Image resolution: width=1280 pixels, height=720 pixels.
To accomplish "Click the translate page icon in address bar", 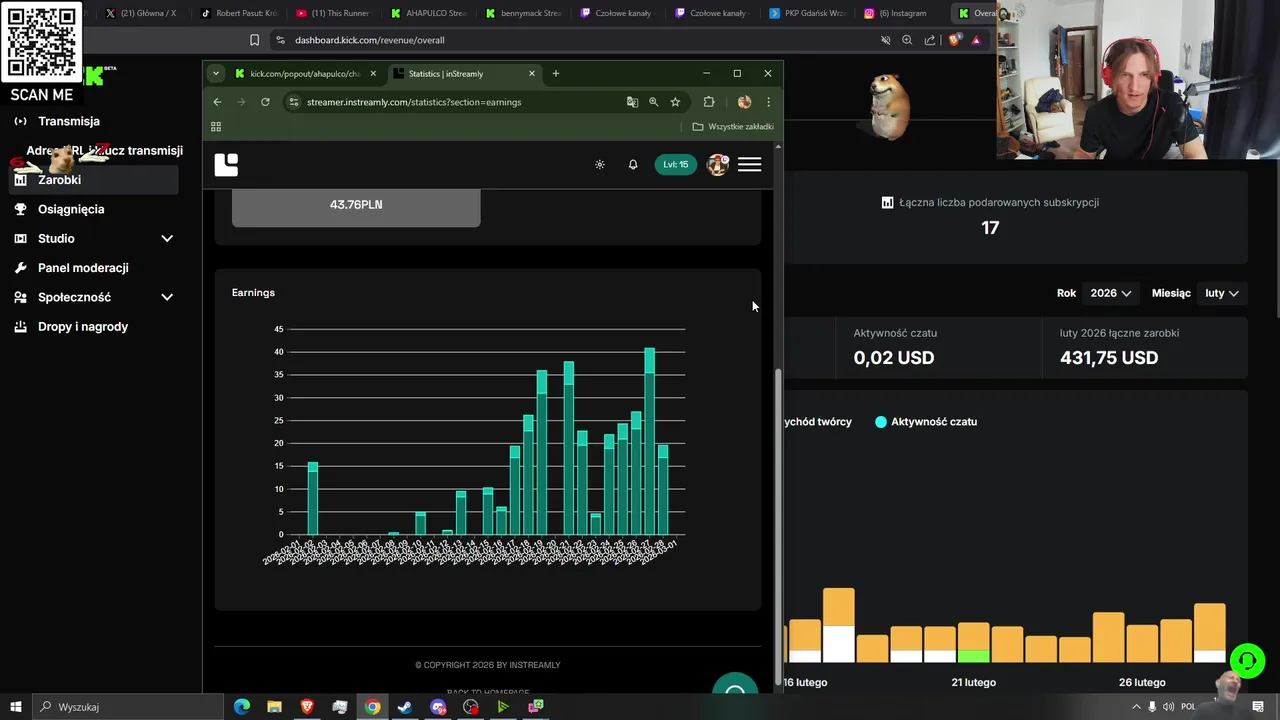I will (x=632, y=102).
